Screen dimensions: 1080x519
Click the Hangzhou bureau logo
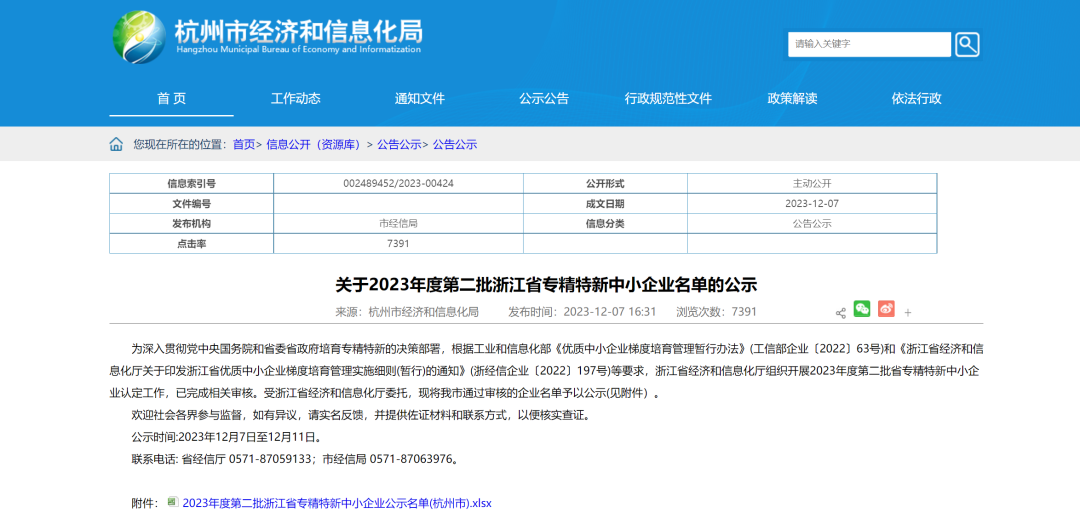tap(140, 37)
